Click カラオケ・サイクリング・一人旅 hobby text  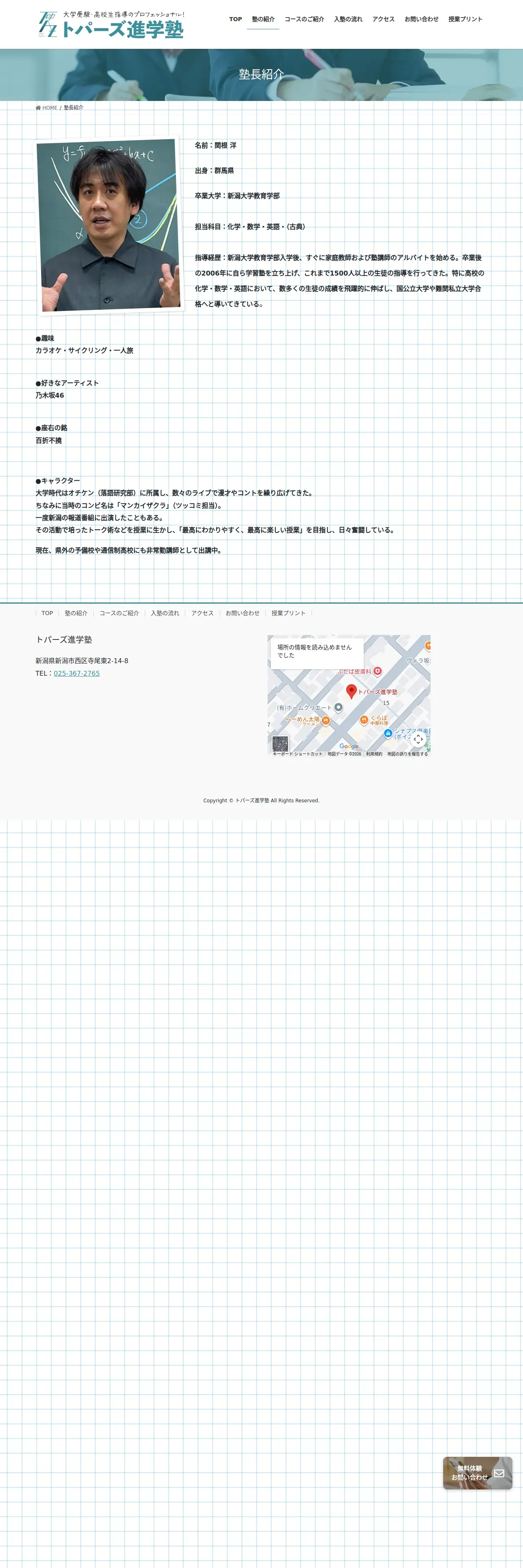84,350
